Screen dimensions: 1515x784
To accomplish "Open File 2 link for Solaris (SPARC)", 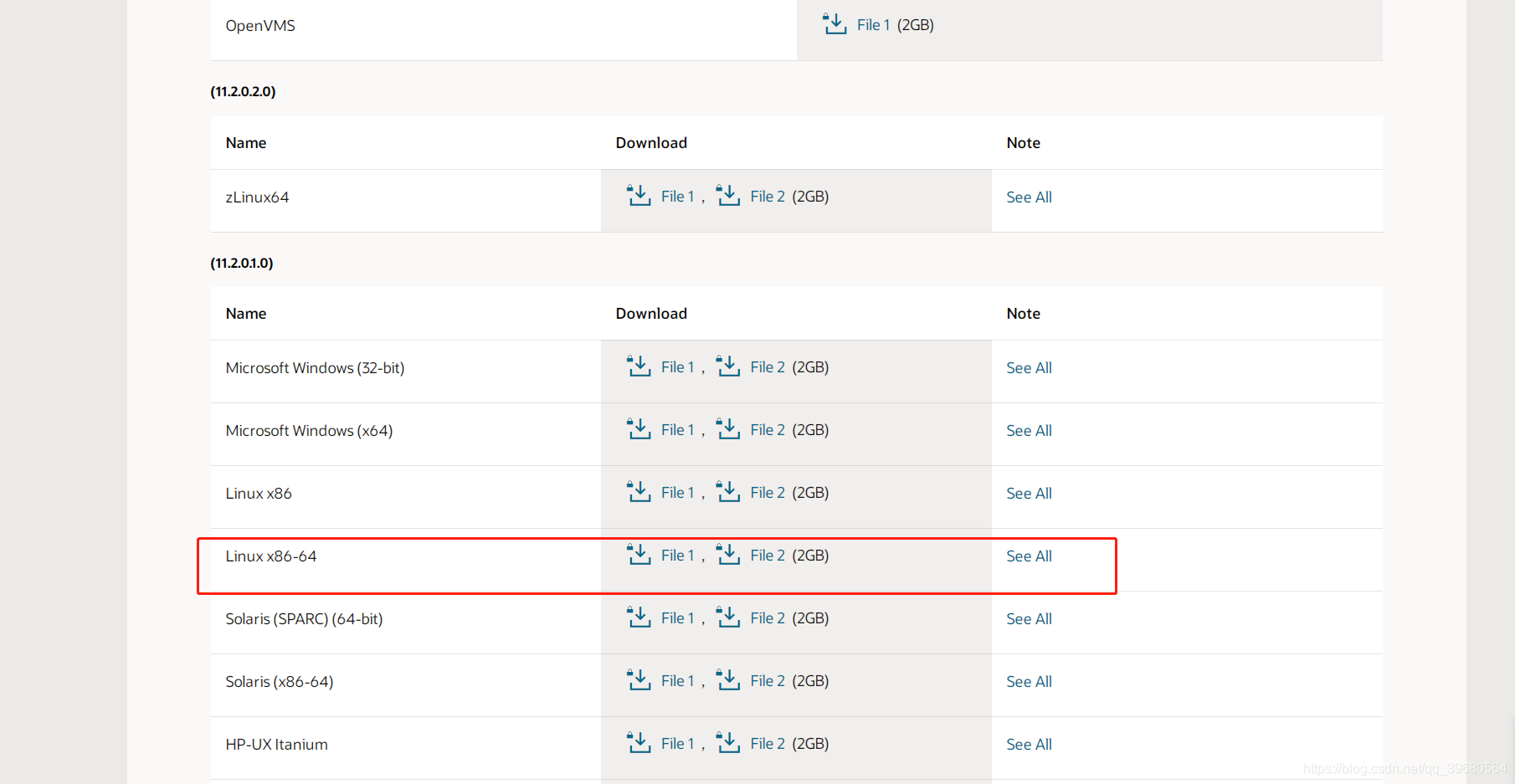I will click(768, 618).
